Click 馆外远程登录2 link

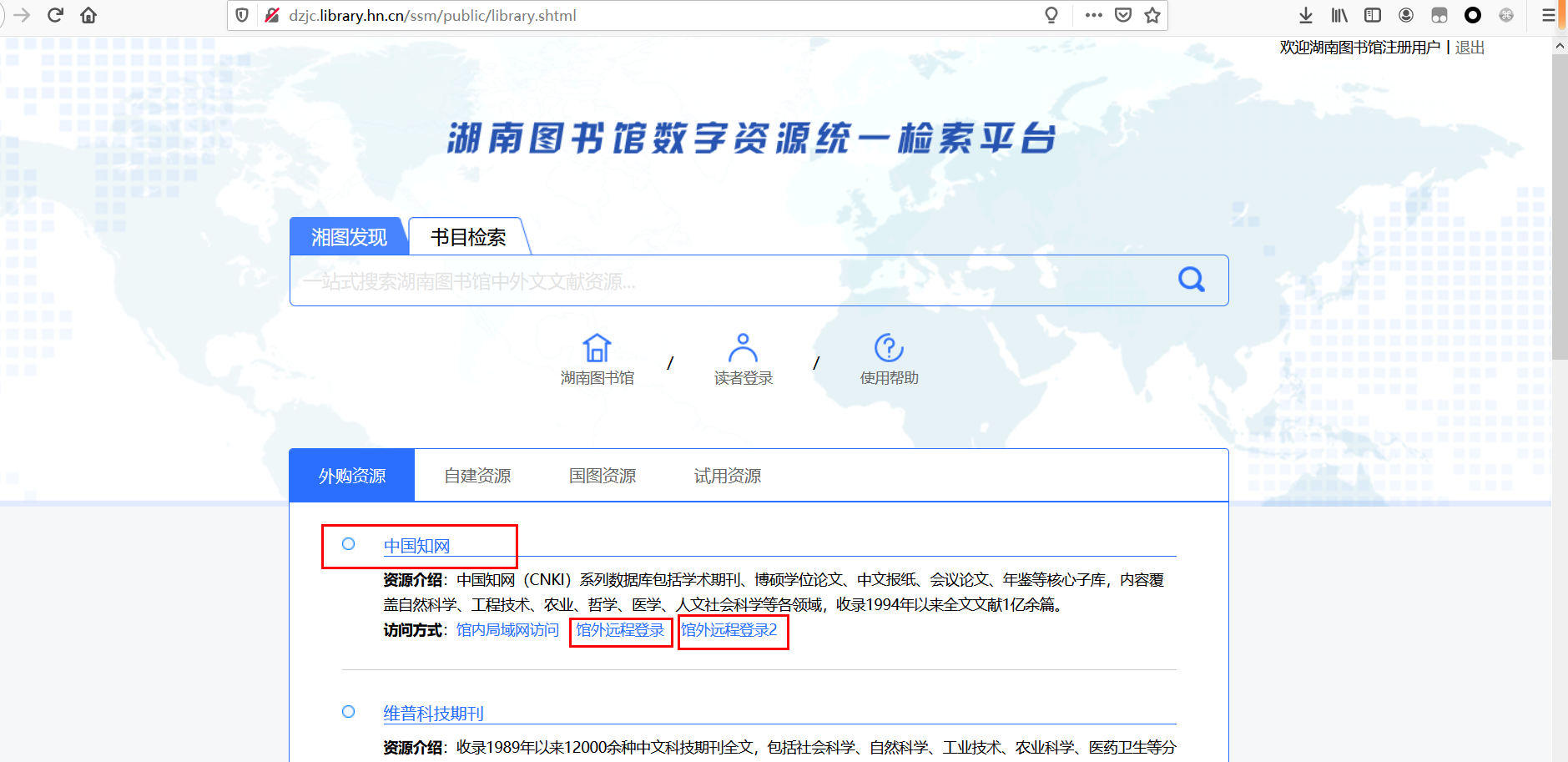tap(729, 630)
